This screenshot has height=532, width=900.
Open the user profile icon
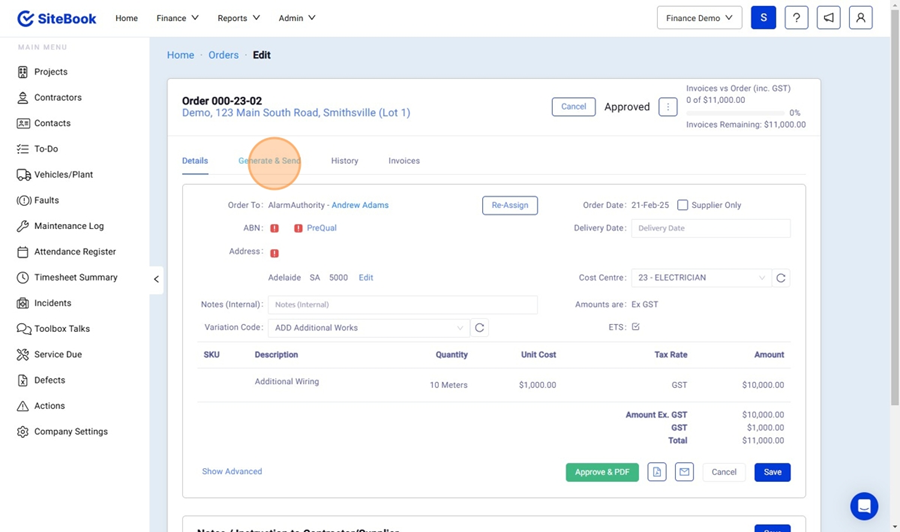(x=860, y=18)
